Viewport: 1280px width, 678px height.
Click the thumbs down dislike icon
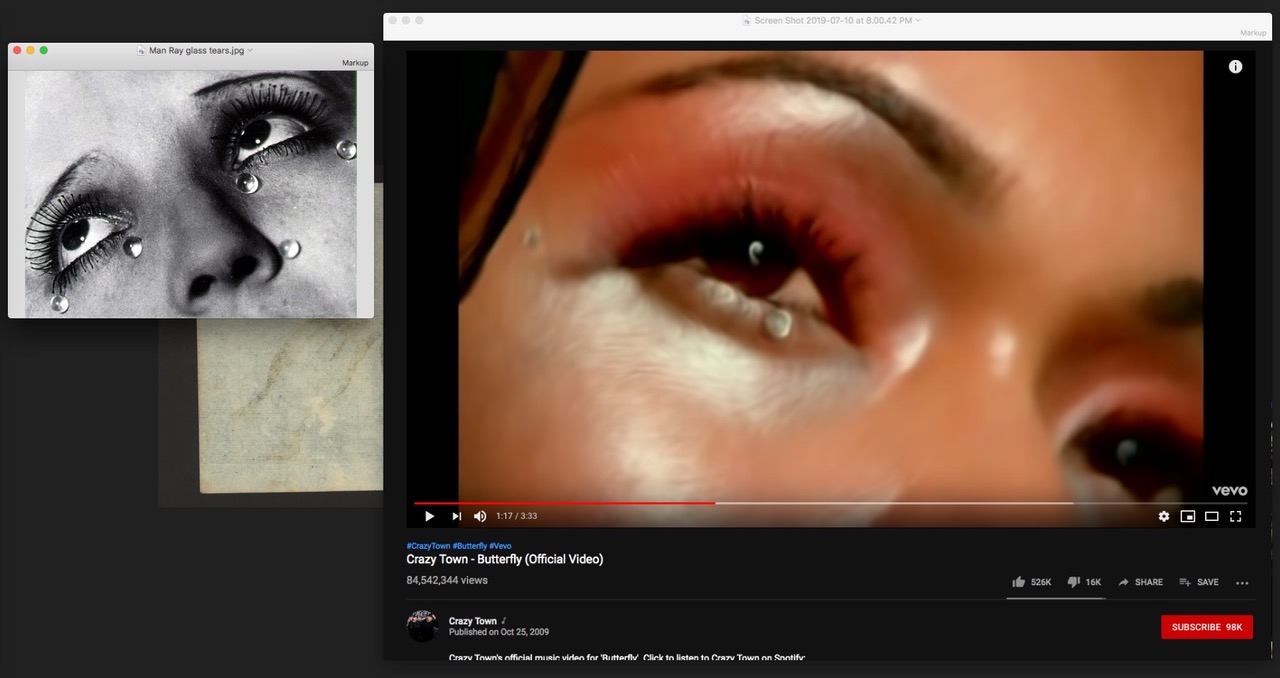click(1073, 582)
